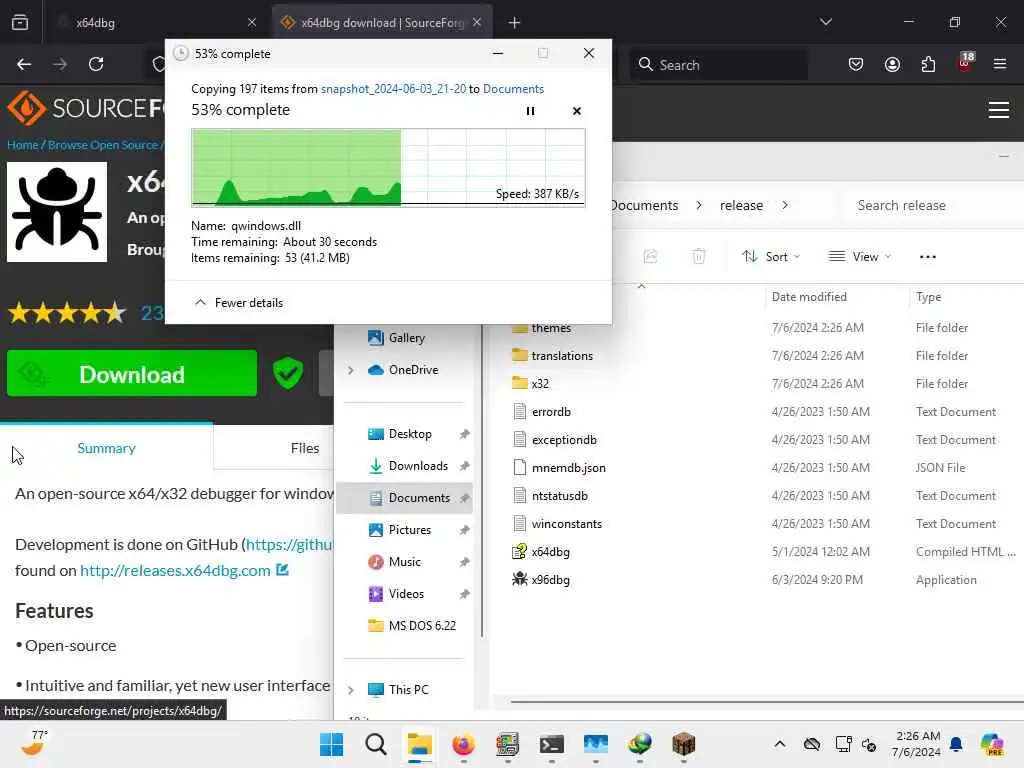Open the Windows Start menu
Viewport: 1024px width, 768px height.
(x=331, y=744)
